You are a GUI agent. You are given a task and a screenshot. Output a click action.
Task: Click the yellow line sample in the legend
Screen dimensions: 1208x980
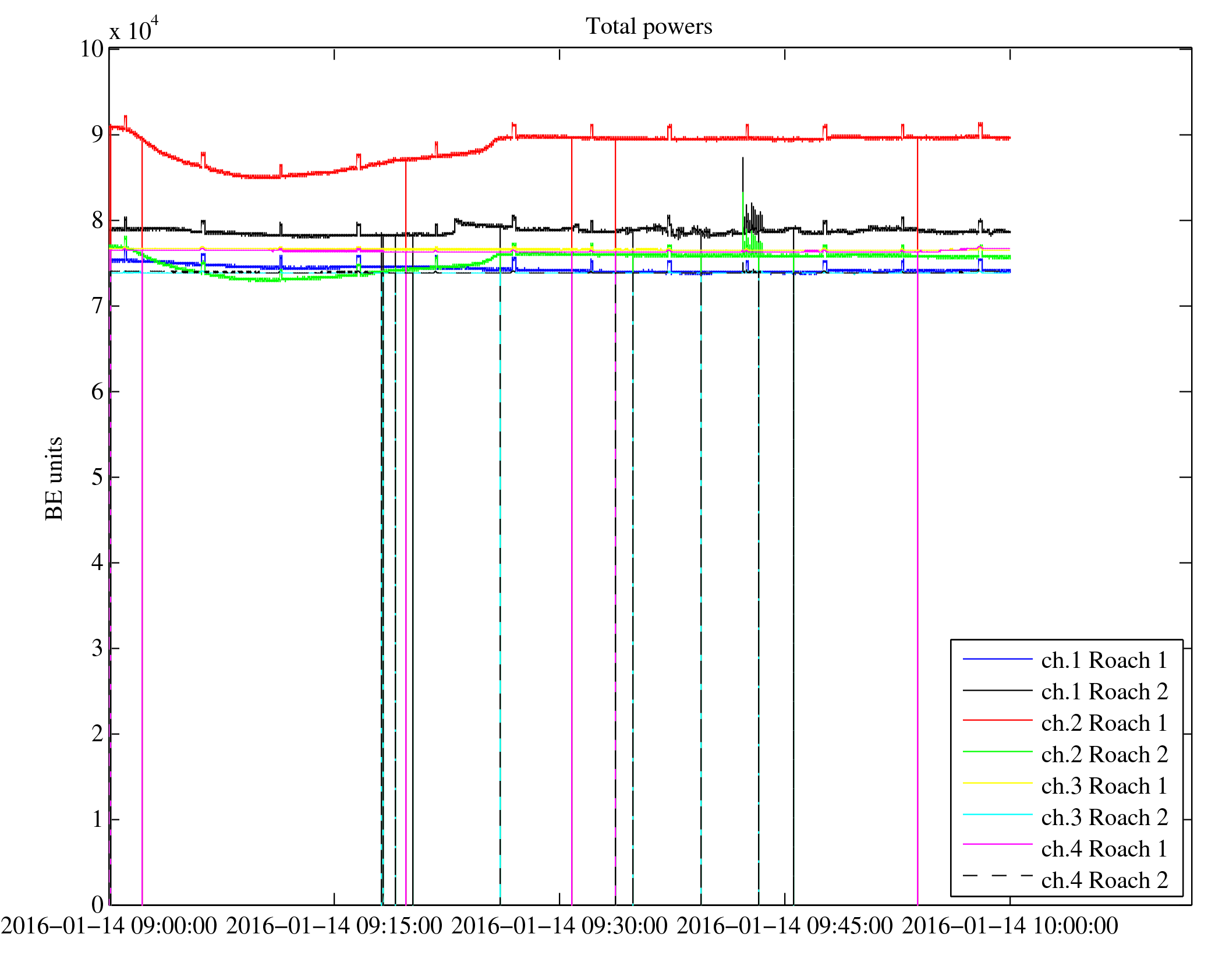click(997, 784)
